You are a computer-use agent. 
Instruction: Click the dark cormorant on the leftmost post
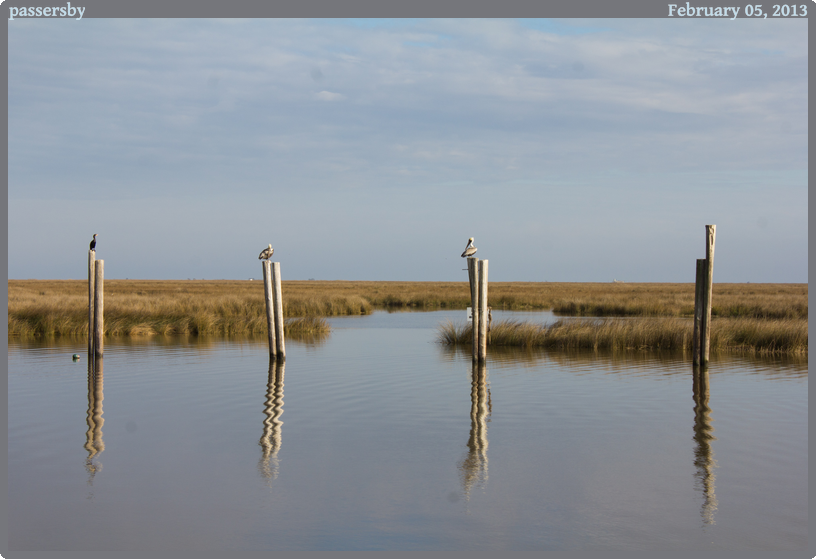pyautogui.click(x=93, y=242)
